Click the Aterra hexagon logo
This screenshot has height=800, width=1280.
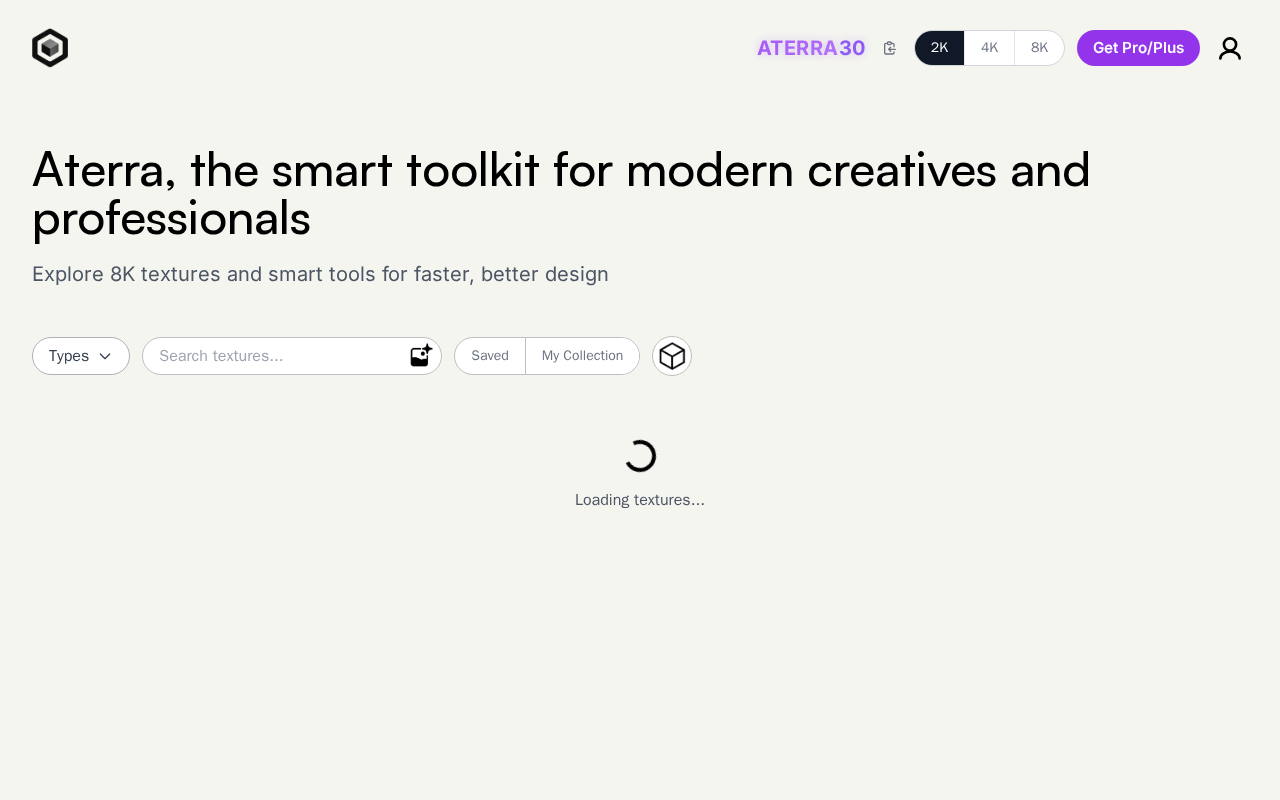(x=50, y=48)
